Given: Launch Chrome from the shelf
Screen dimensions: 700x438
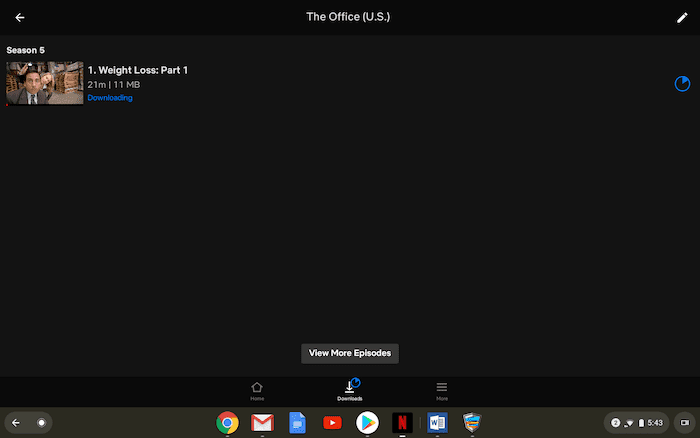Looking at the screenshot, I should (x=227, y=422).
